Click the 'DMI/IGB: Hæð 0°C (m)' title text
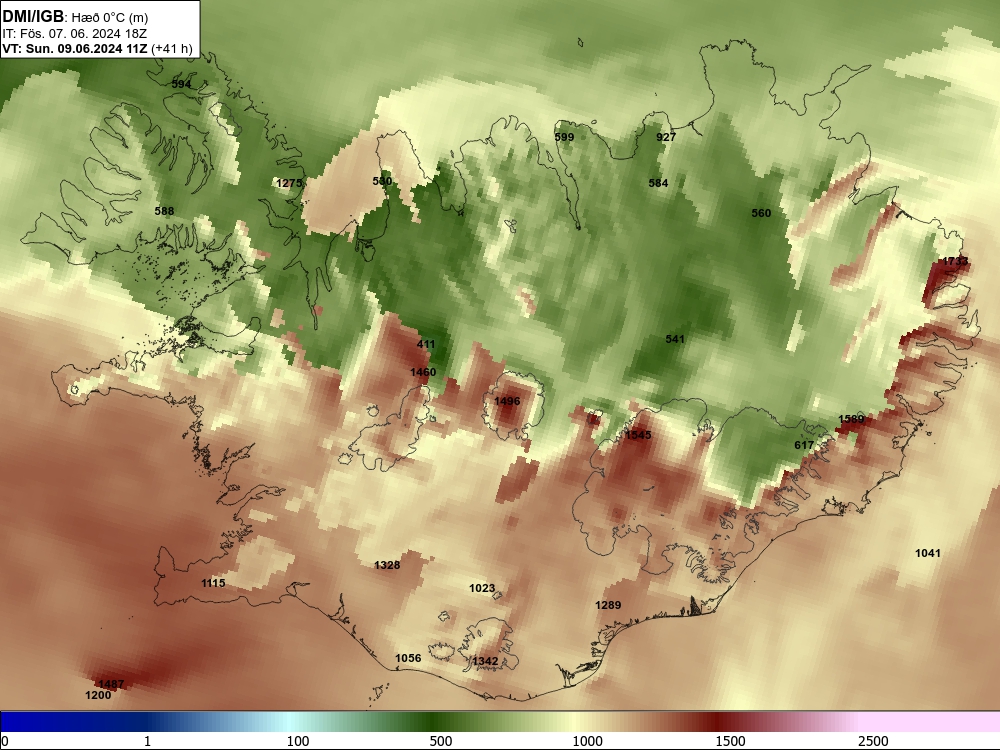Screen dimensions: 1000x750 point(75,17)
